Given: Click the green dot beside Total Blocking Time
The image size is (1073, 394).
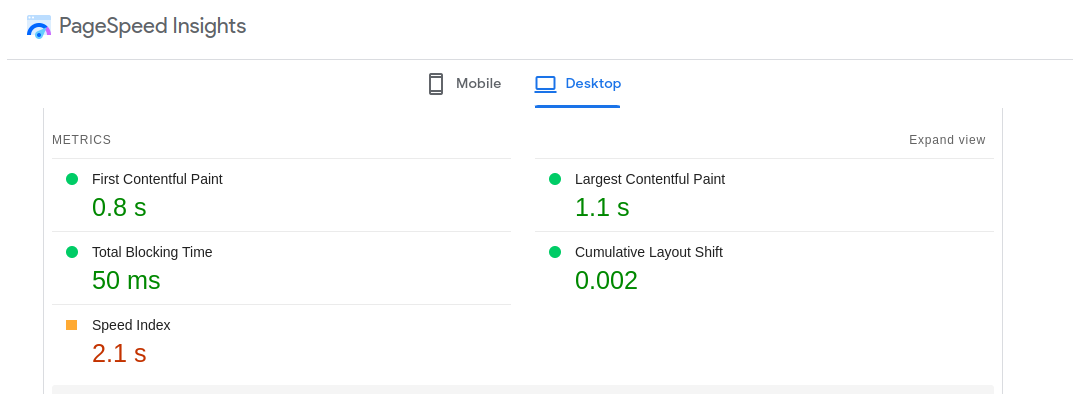Looking at the screenshot, I should (x=72, y=252).
